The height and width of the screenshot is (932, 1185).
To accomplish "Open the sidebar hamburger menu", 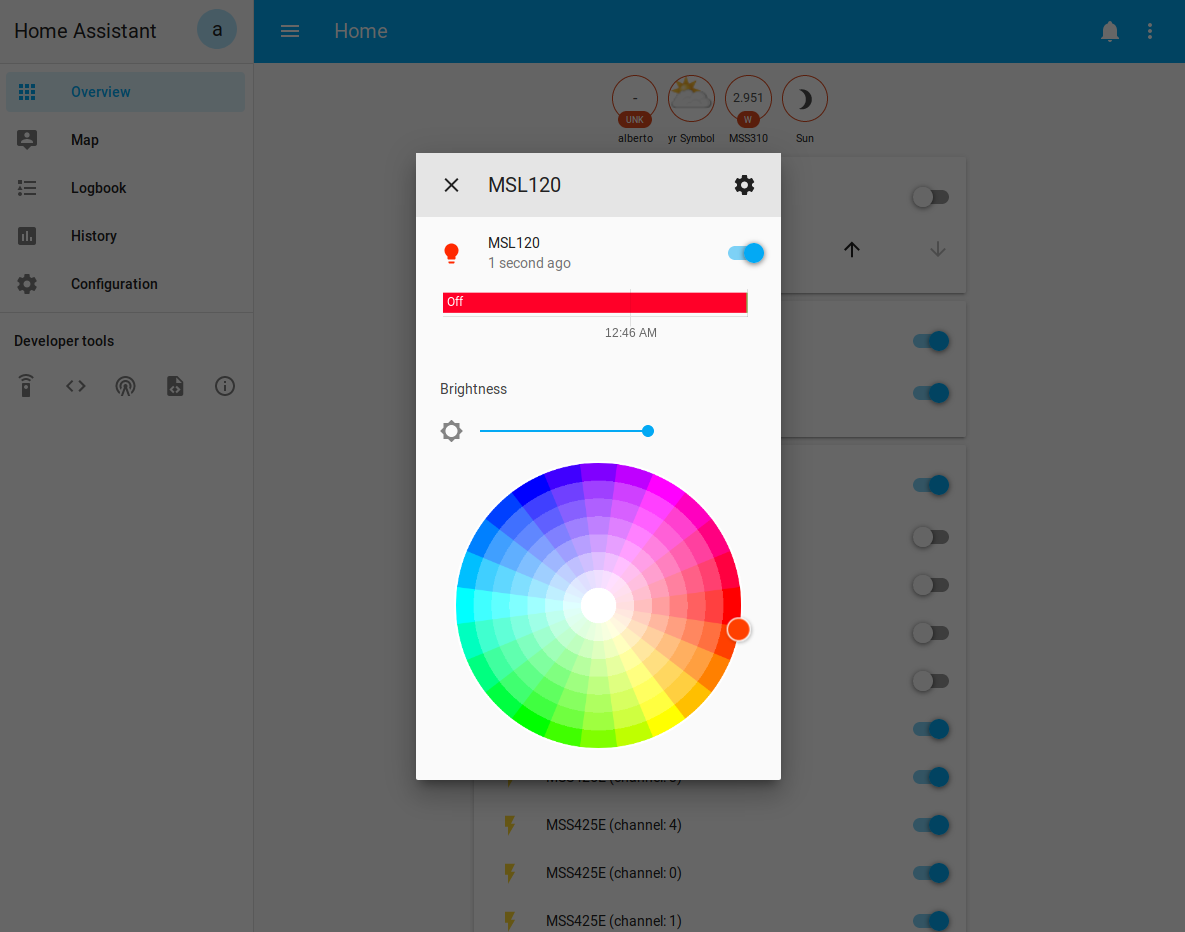I will point(290,31).
